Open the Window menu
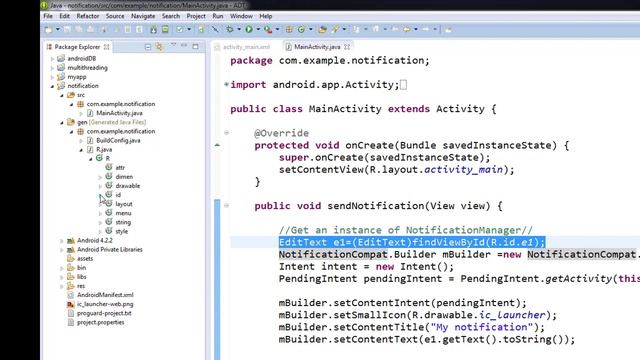Image resolution: width=640 pixels, height=360 pixels. click(x=241, y=16)
